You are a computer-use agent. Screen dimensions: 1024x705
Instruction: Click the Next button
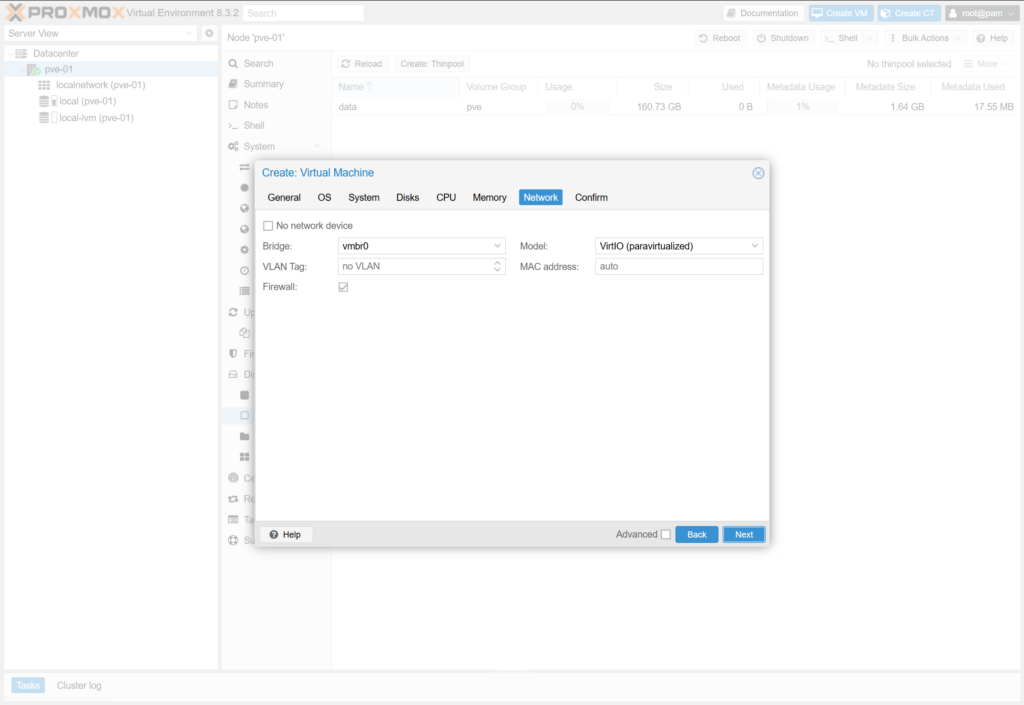point(743,534)
